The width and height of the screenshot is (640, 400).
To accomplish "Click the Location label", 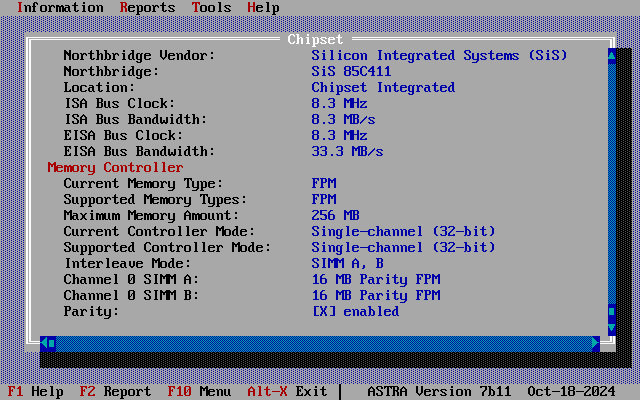I will 99,87.
